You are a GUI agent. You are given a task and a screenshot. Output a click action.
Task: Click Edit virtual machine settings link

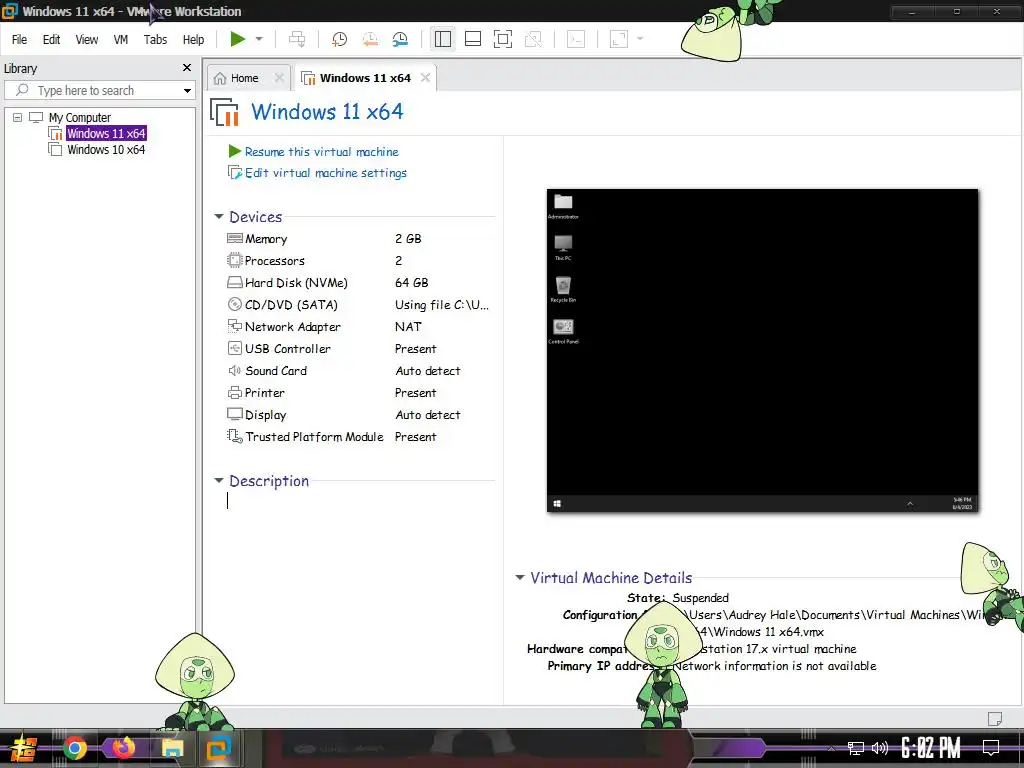click(326, 173)
